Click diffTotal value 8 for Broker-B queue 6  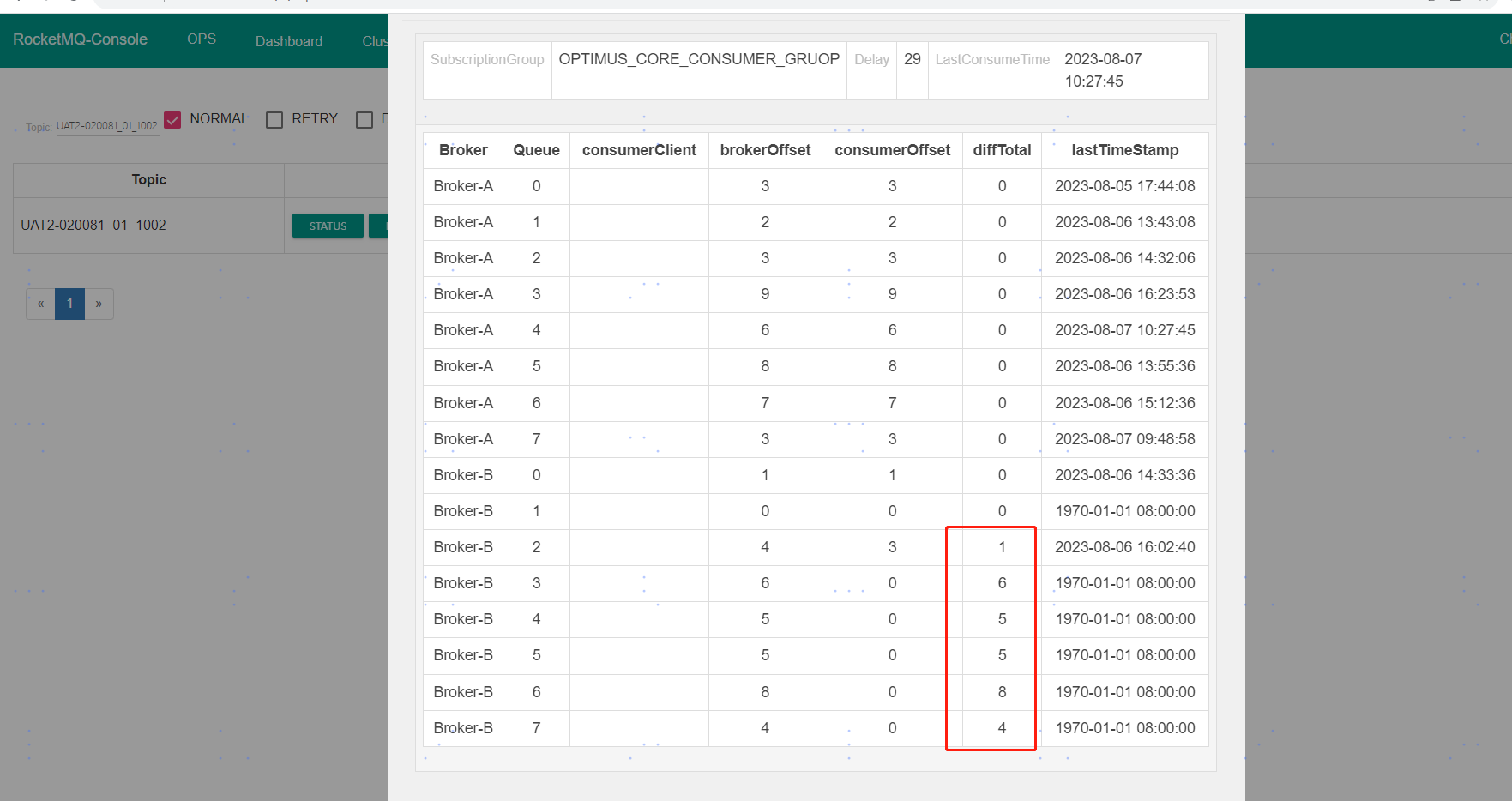pyautogui.click(x=1002, y=692)
